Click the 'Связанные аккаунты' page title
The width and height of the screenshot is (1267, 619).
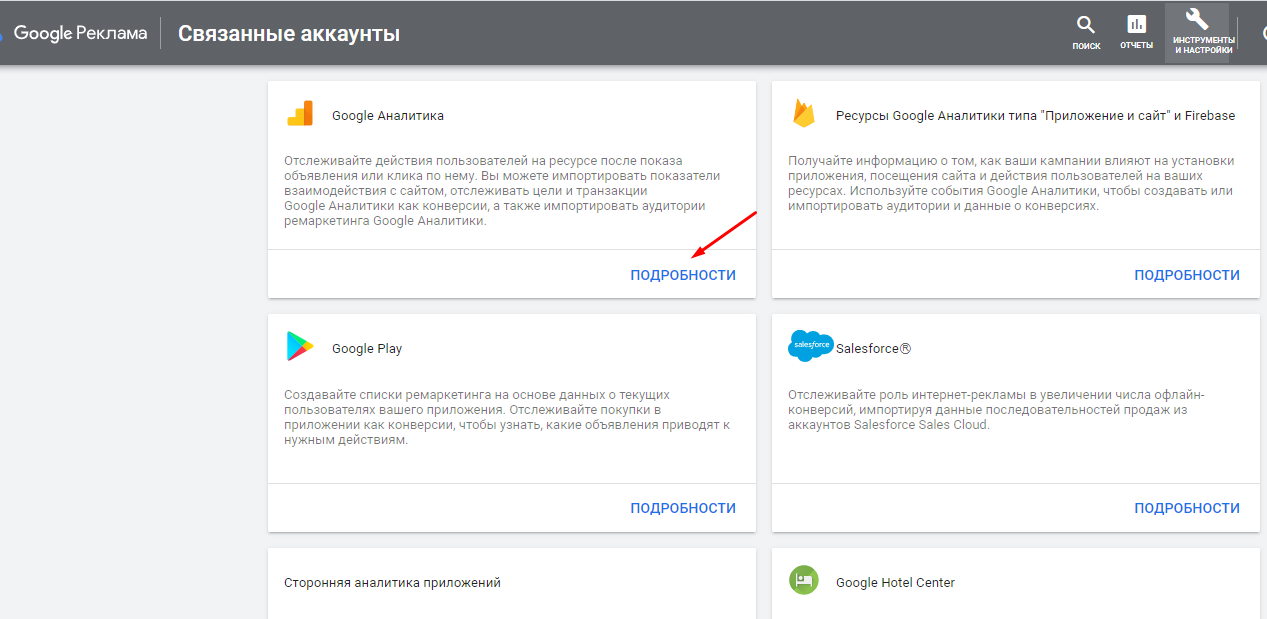289,34
